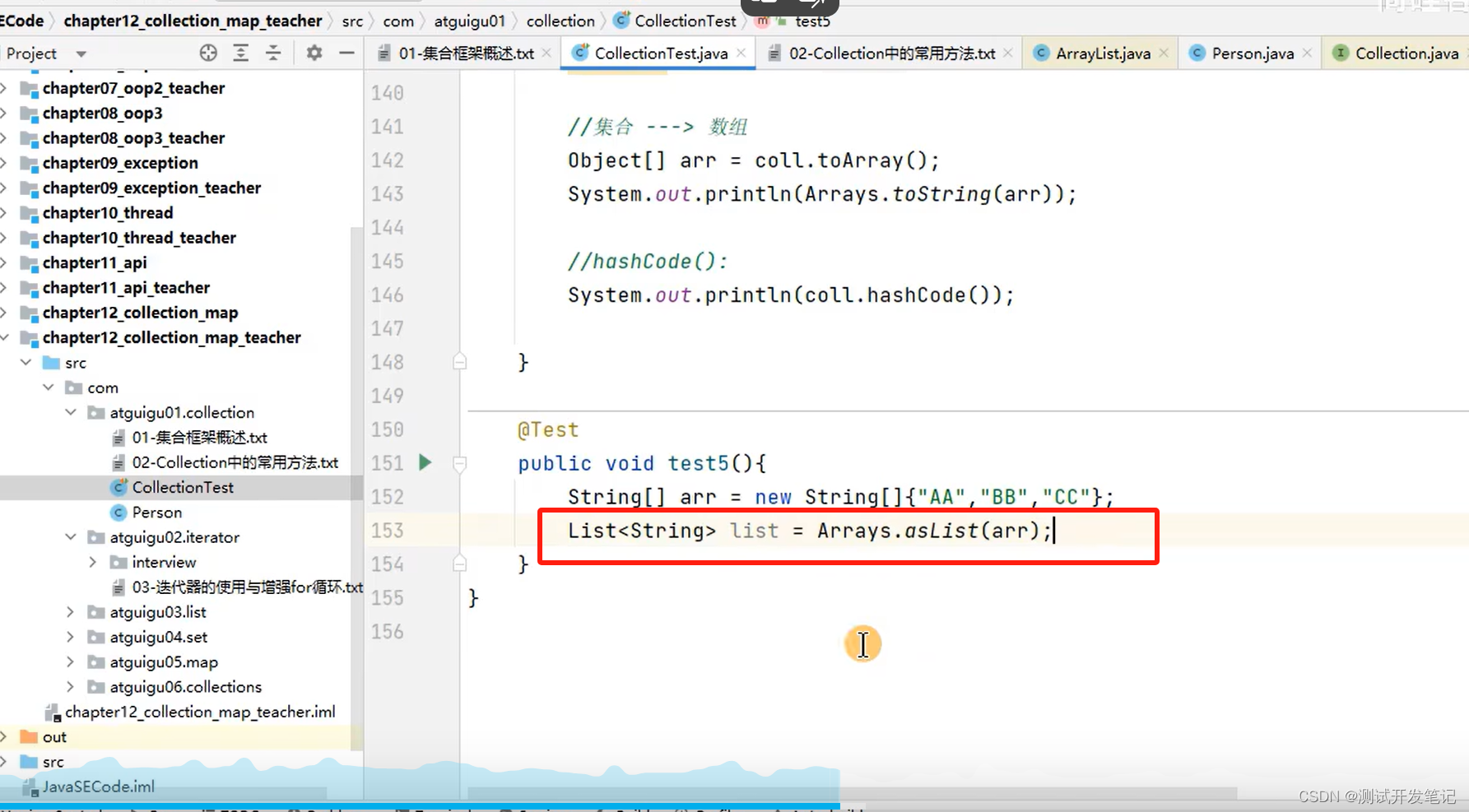This screenshot has height=812, width=1469.
Task: Expand the atguigu03.list package
Action: [x=71, y=611]
